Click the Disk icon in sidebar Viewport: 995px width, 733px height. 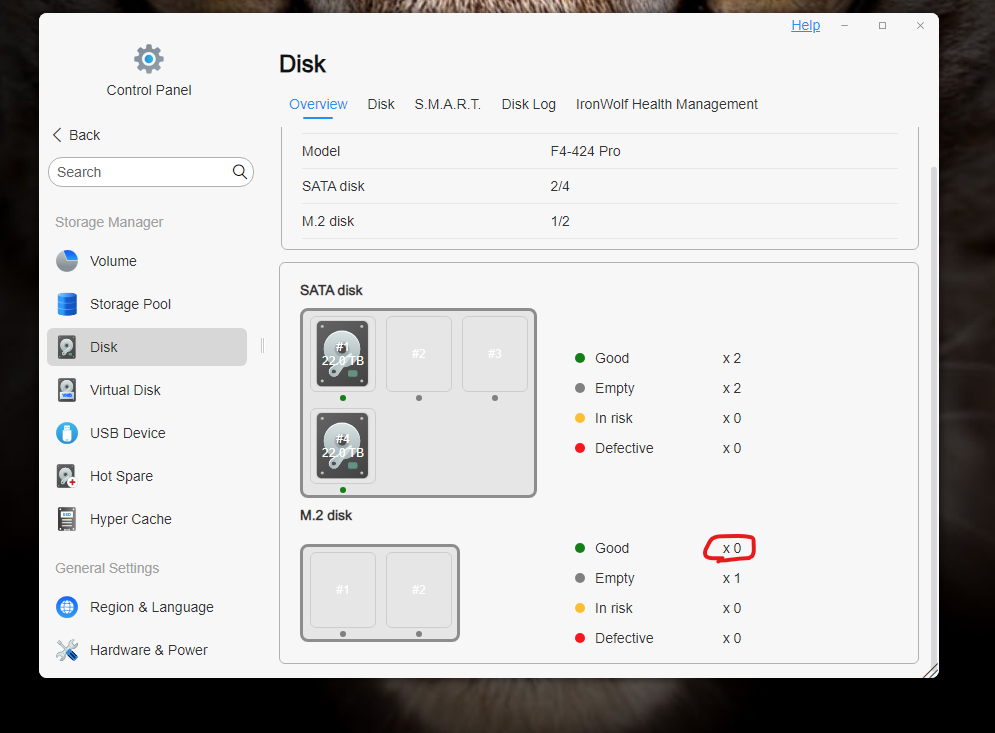67,347
